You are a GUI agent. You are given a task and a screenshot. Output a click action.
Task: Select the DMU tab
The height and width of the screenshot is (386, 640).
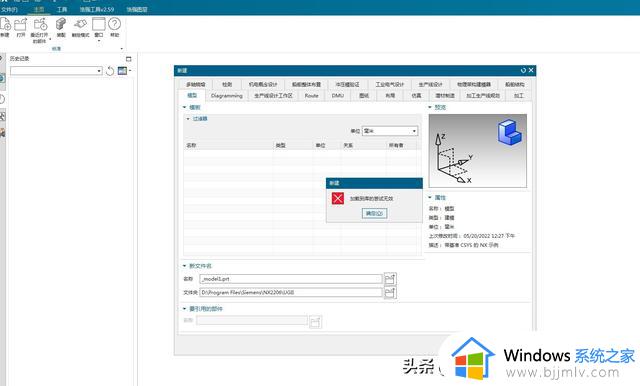click(338, 95)
